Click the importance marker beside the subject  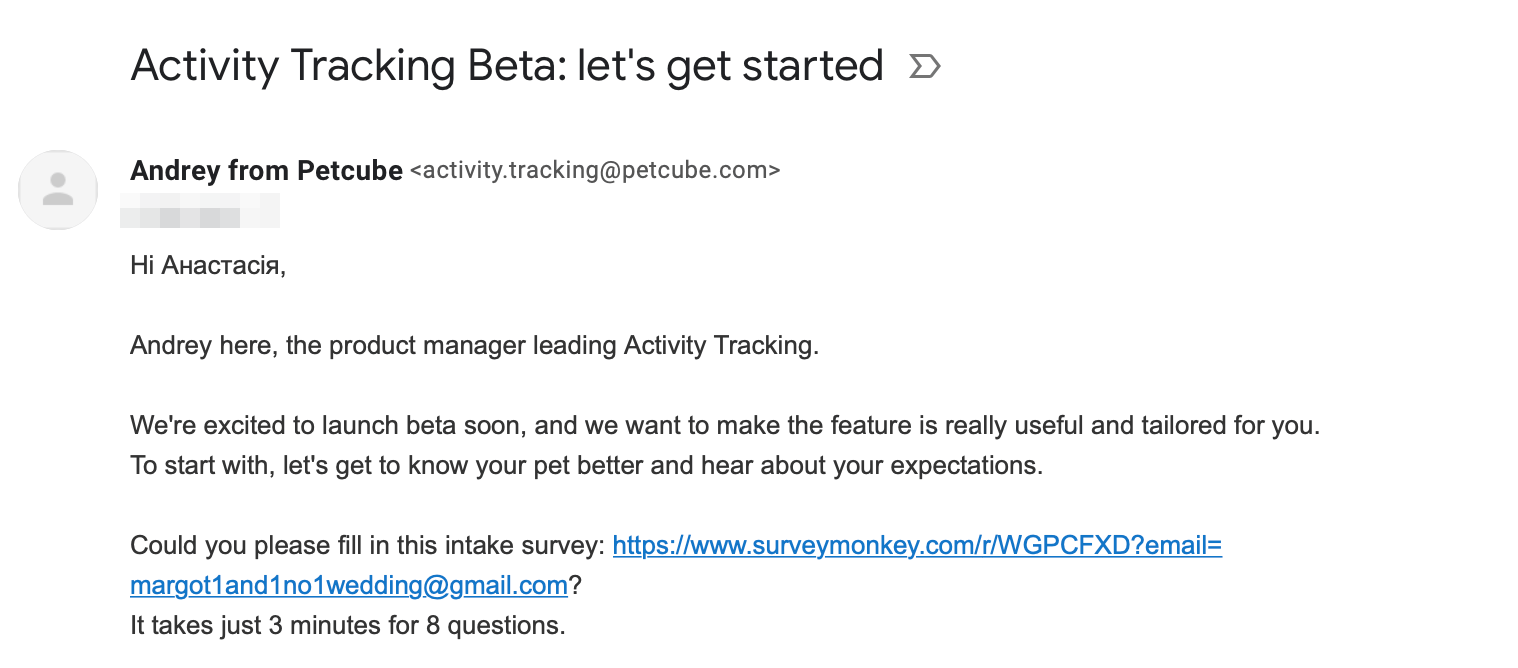coord(924,67)
